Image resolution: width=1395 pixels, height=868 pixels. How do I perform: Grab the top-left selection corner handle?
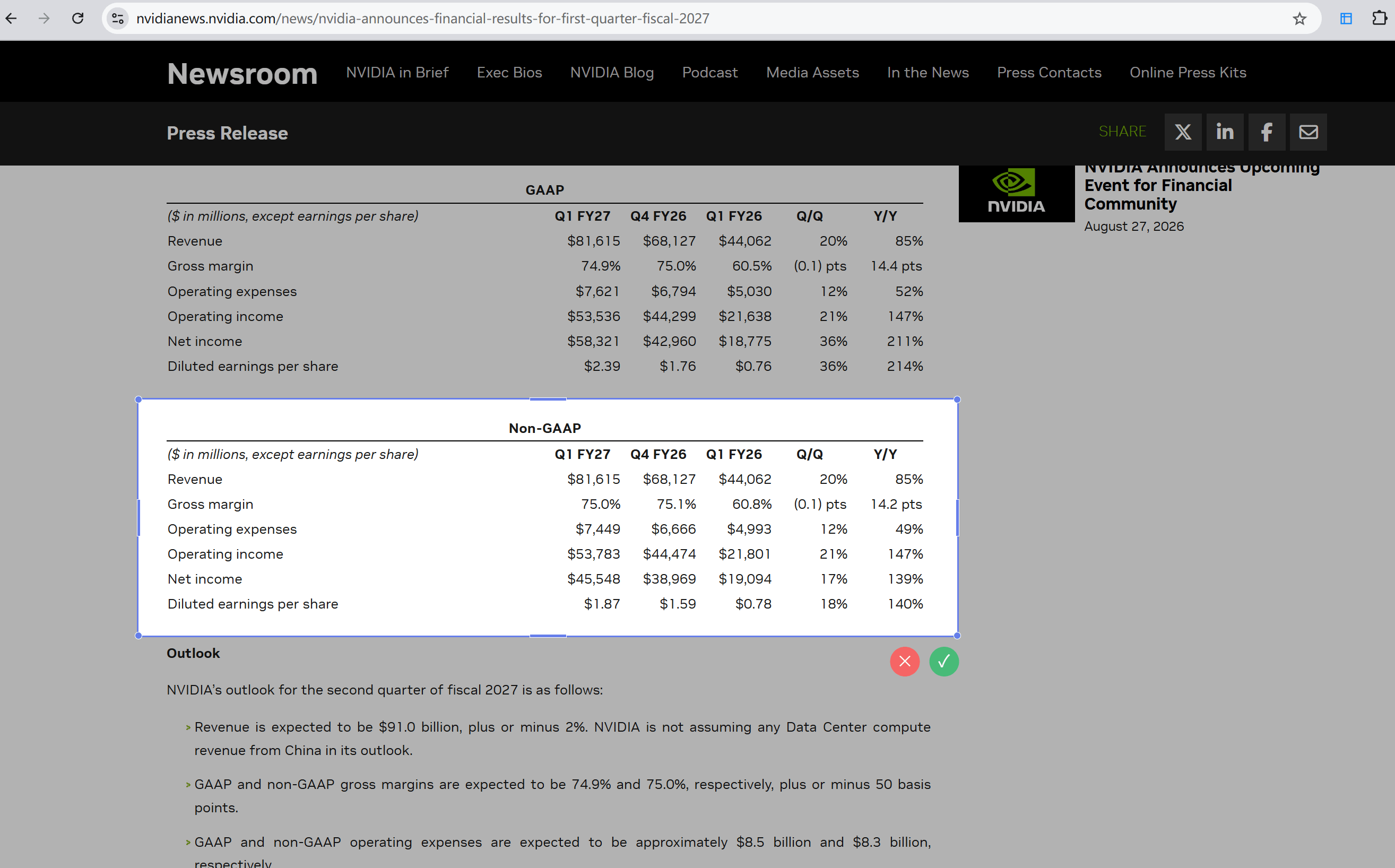(138, 399)
